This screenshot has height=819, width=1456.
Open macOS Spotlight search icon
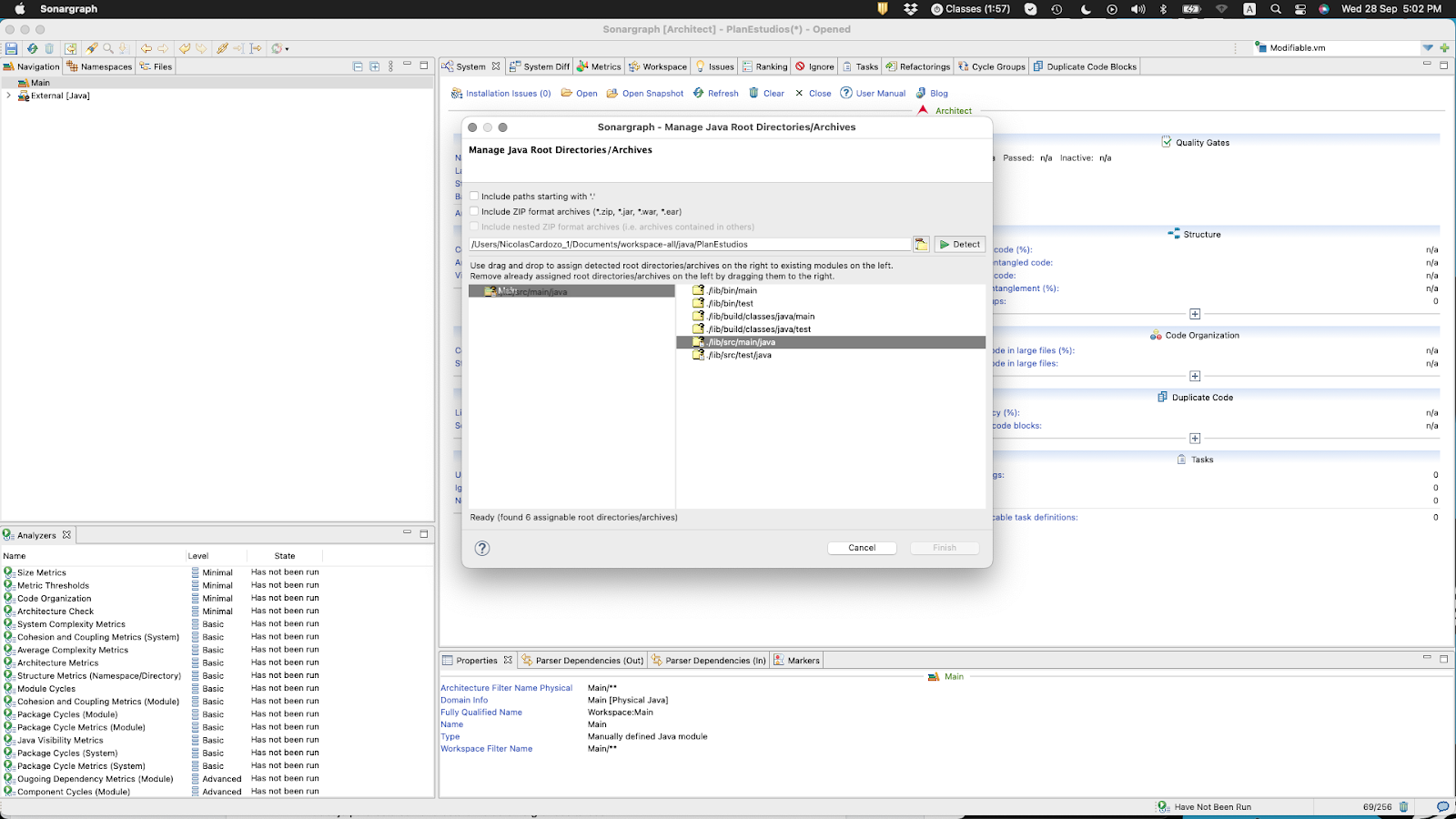point(1276,9)
